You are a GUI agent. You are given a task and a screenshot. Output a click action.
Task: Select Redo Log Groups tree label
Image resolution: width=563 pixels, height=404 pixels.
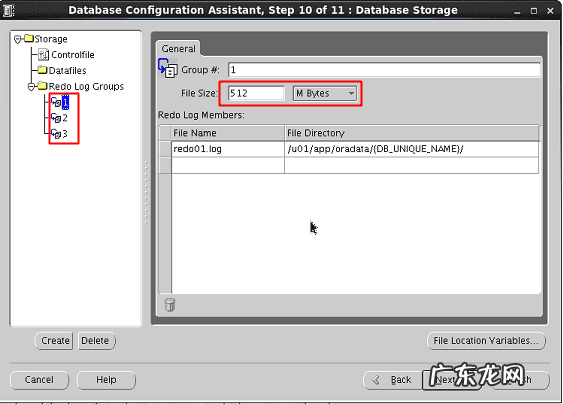(86, 86)
